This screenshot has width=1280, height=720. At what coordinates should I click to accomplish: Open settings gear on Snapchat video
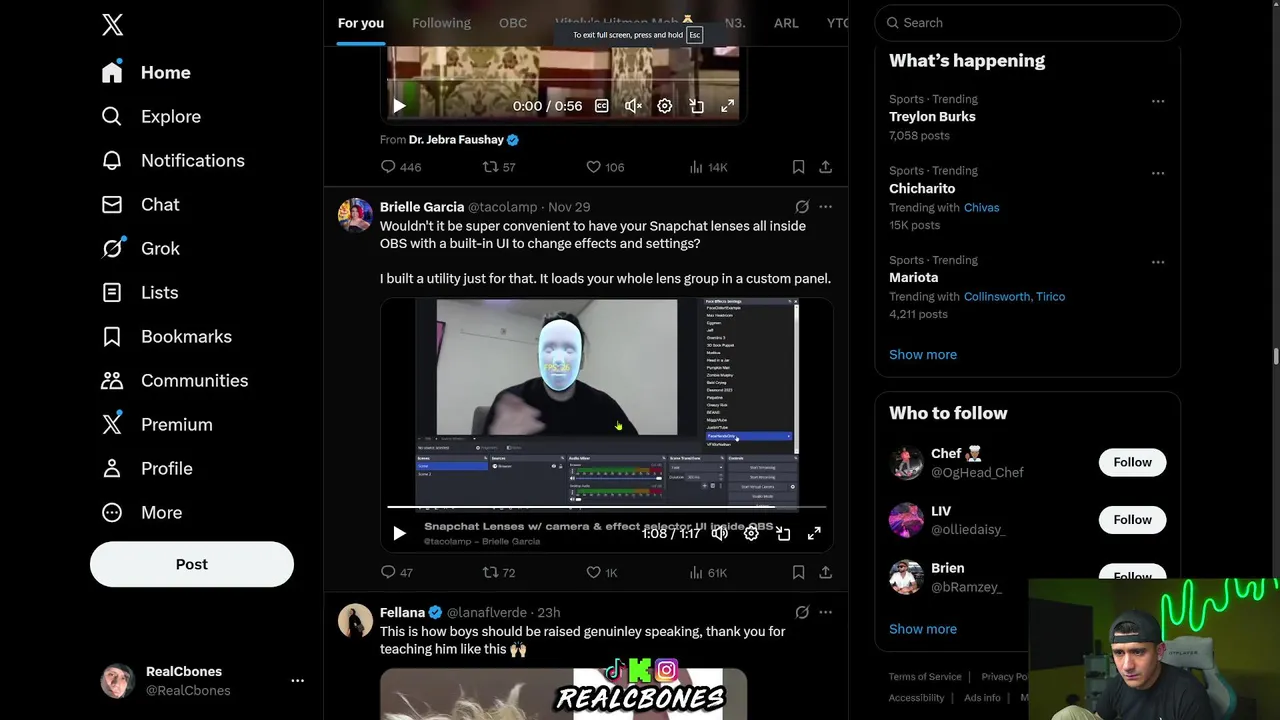pyautogui.click(x=751, y=534)
